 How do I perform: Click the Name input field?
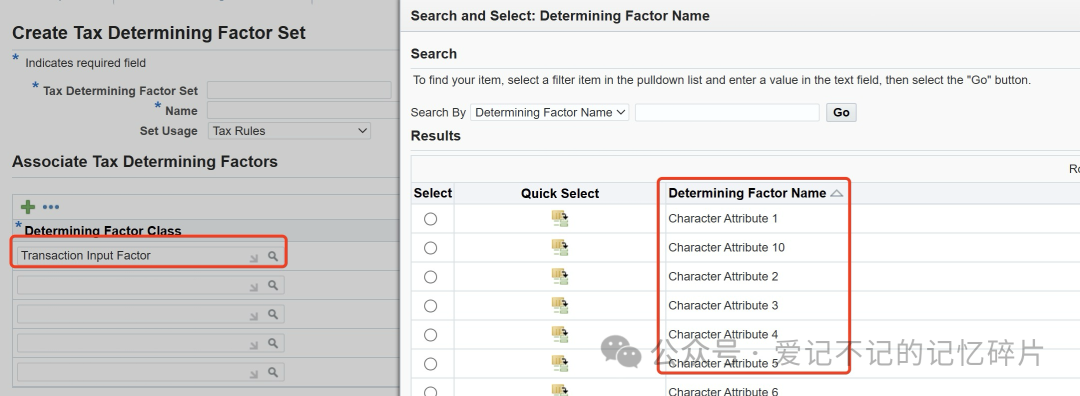click(303, 110)
